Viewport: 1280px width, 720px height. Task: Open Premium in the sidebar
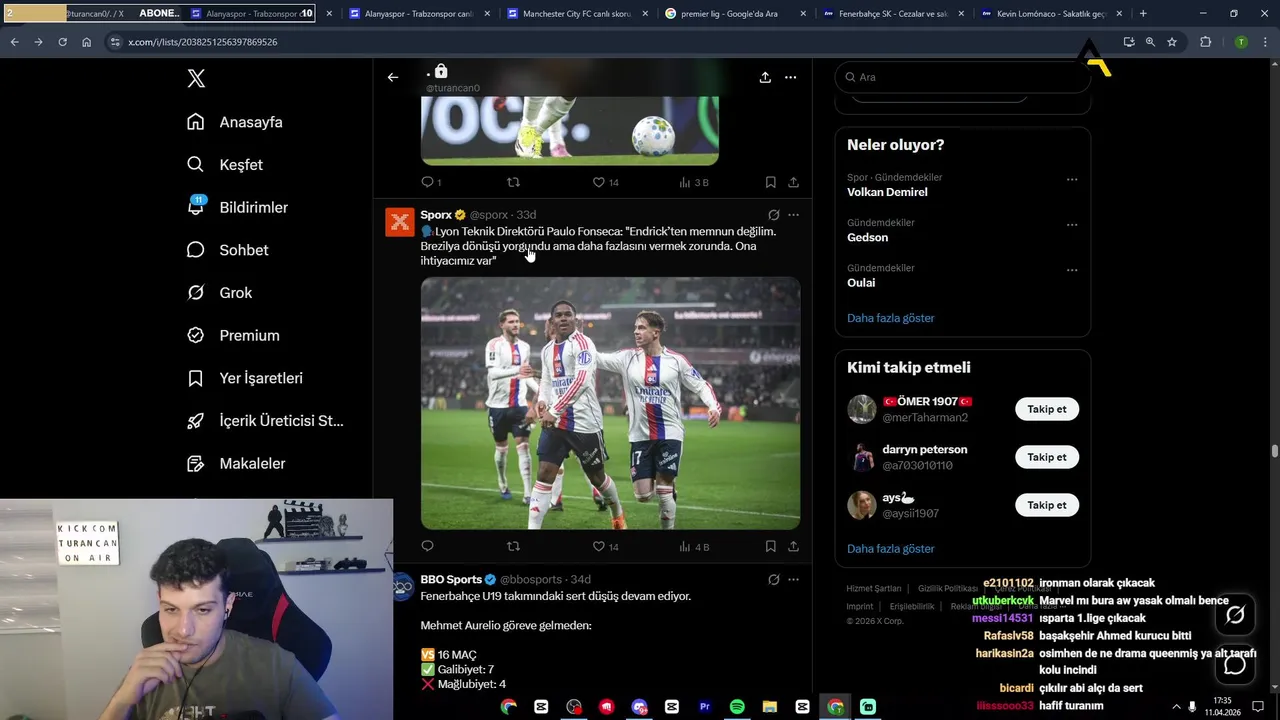pyautogui.click(x=233, y=336)
